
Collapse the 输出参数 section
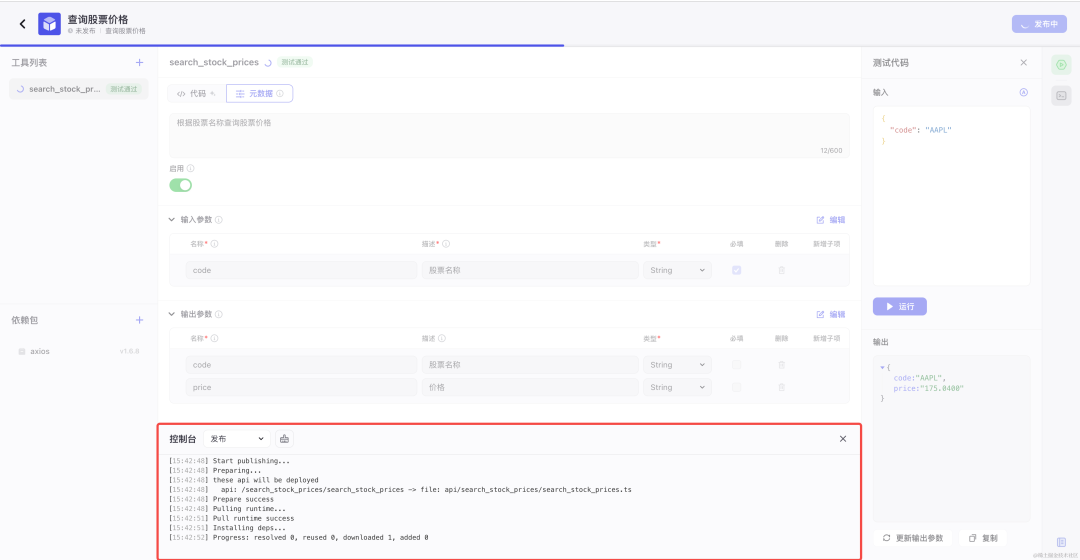(172, 314)
